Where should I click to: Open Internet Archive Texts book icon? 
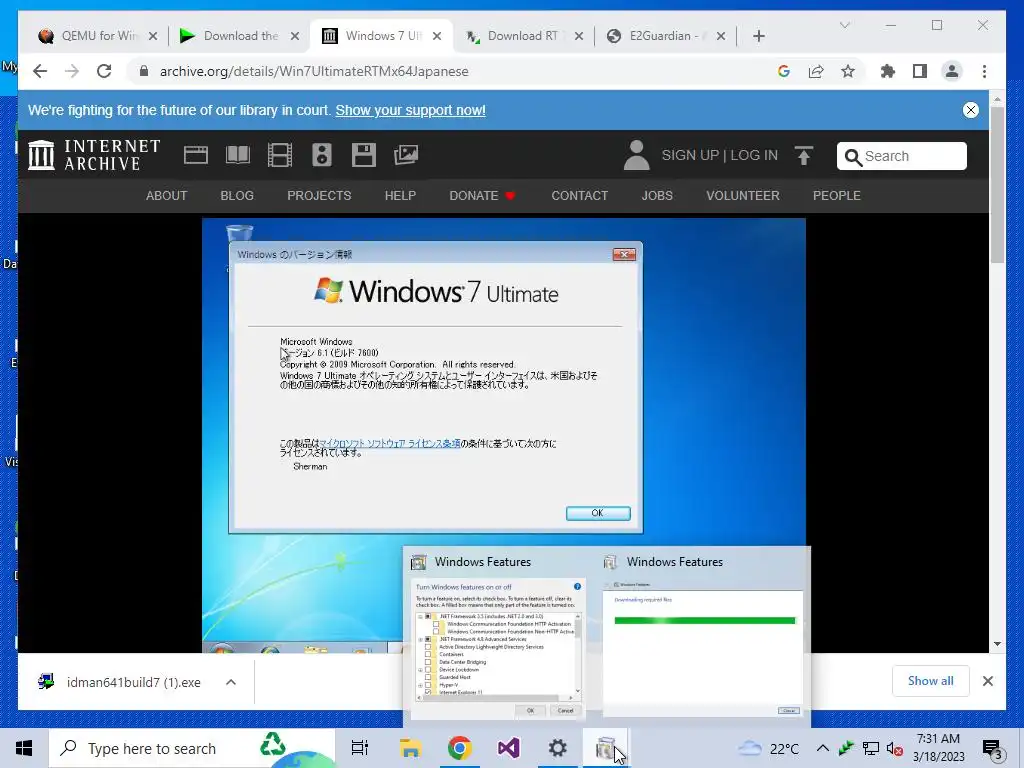pyautogui.click(x=238, y=155)
